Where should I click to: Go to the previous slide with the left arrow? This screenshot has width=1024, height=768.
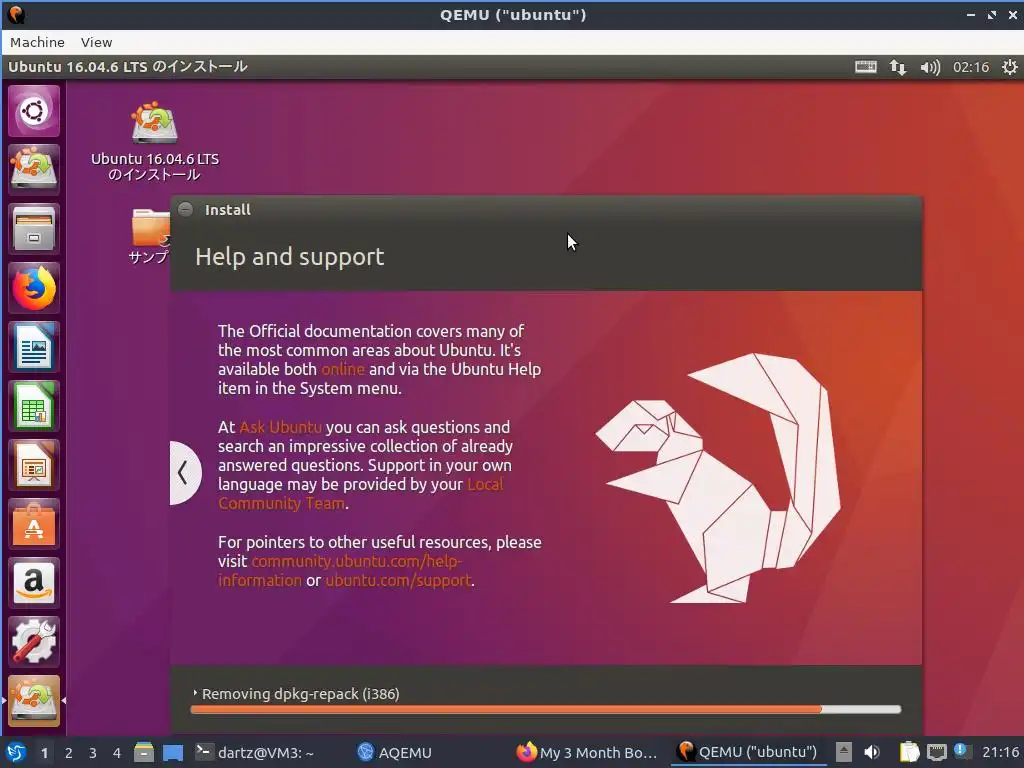(x=185, y=473)
